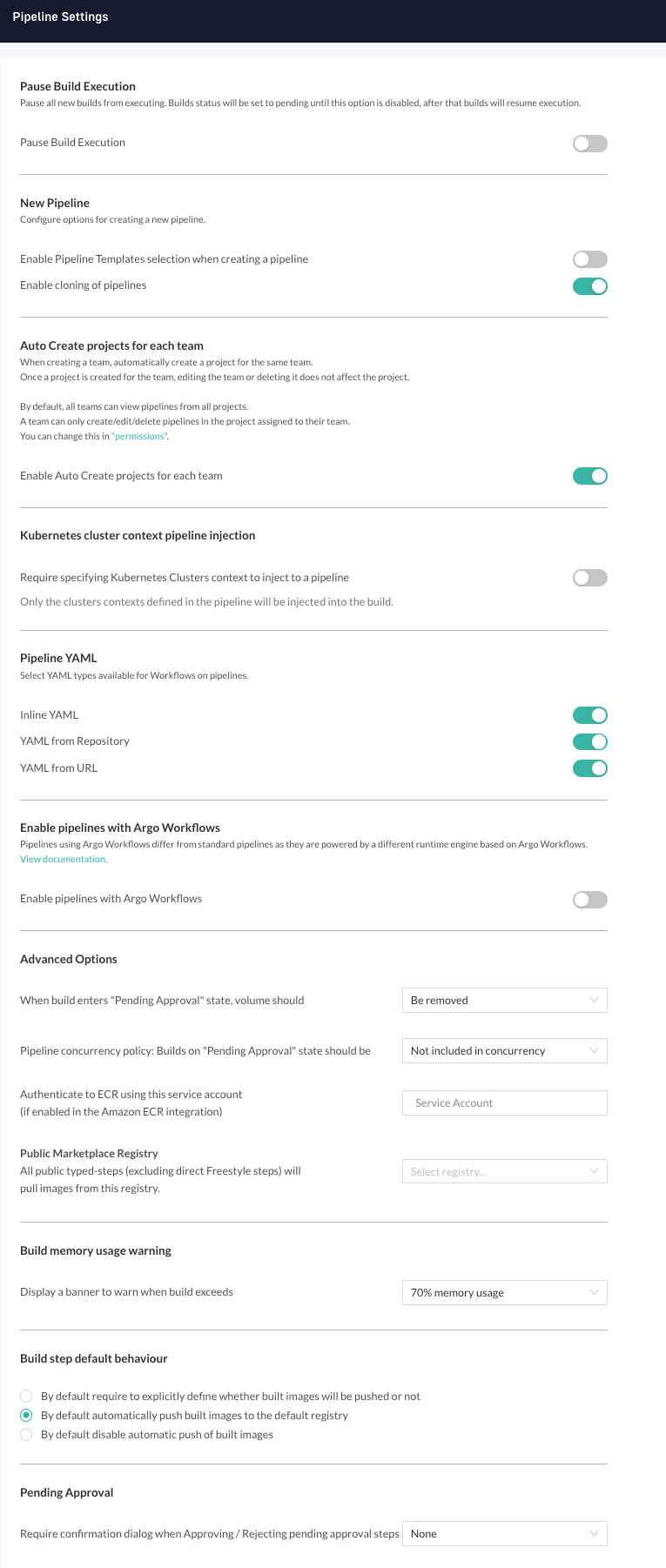The image size is (666, 1568).
Task: Select explicitly define push behaviour radio option
Action: [x=26, y=1396]
